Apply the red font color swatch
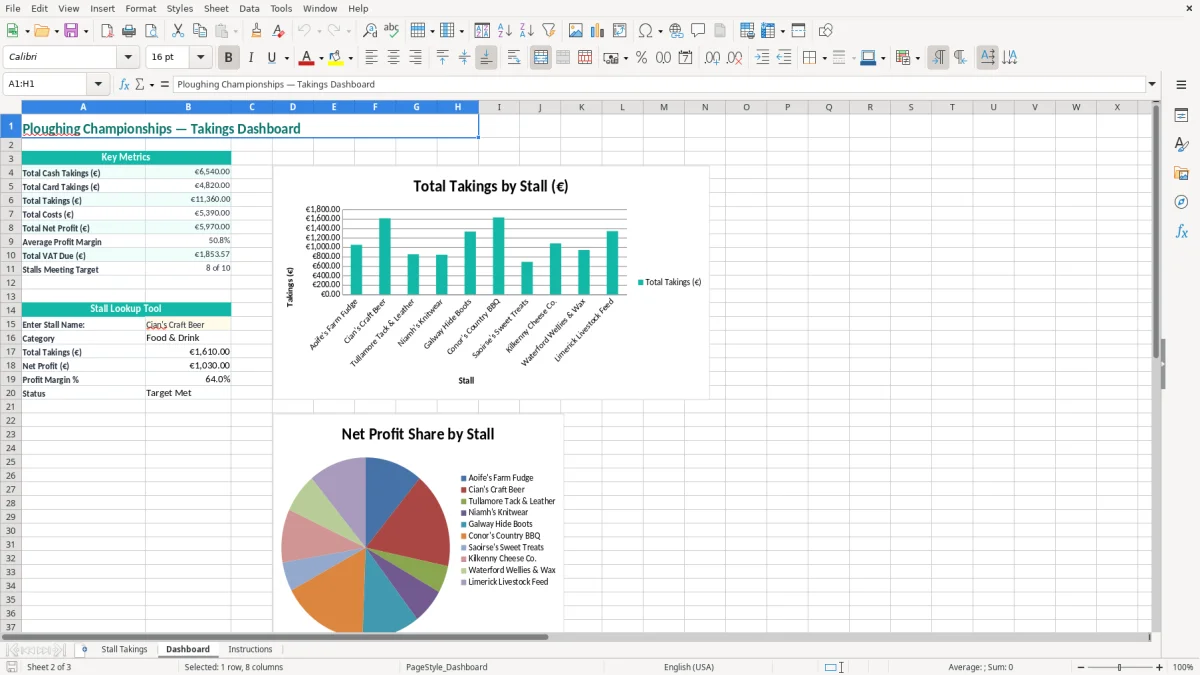Screen dimensions: 1200x675 tap(307, 58)
